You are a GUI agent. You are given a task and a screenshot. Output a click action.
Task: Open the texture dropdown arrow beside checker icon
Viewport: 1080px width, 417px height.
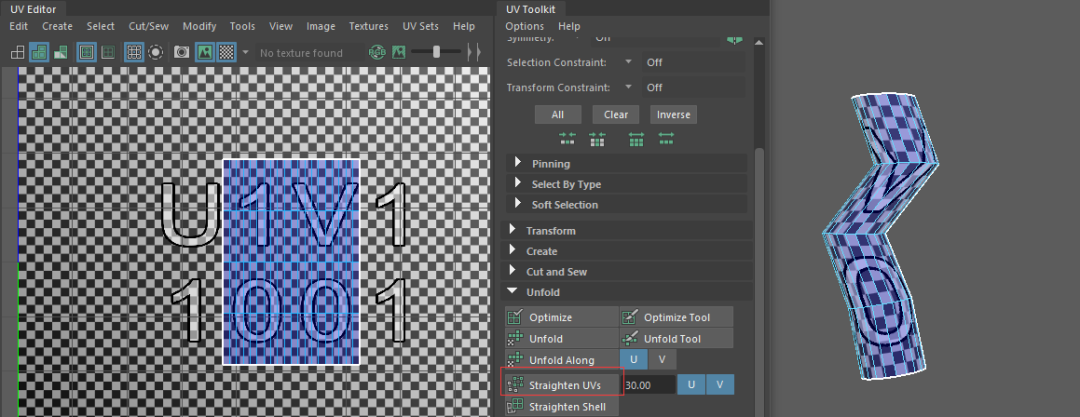click(245, 52)
